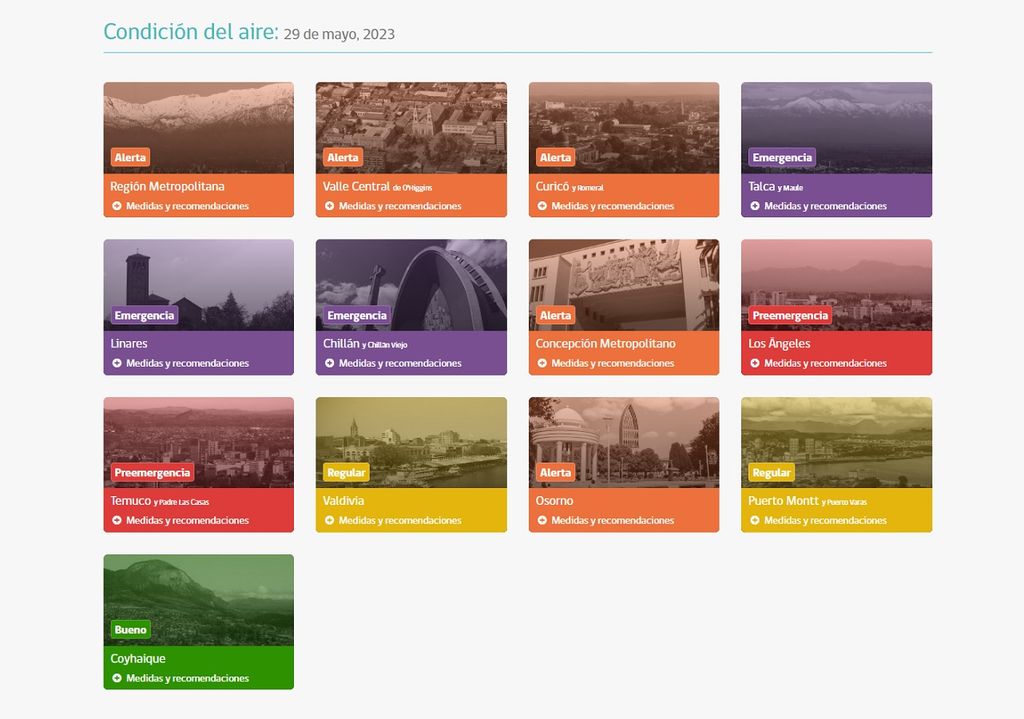Click plus icon under Coyhaique
1024x719 pixels.
(x=117, y=678)
